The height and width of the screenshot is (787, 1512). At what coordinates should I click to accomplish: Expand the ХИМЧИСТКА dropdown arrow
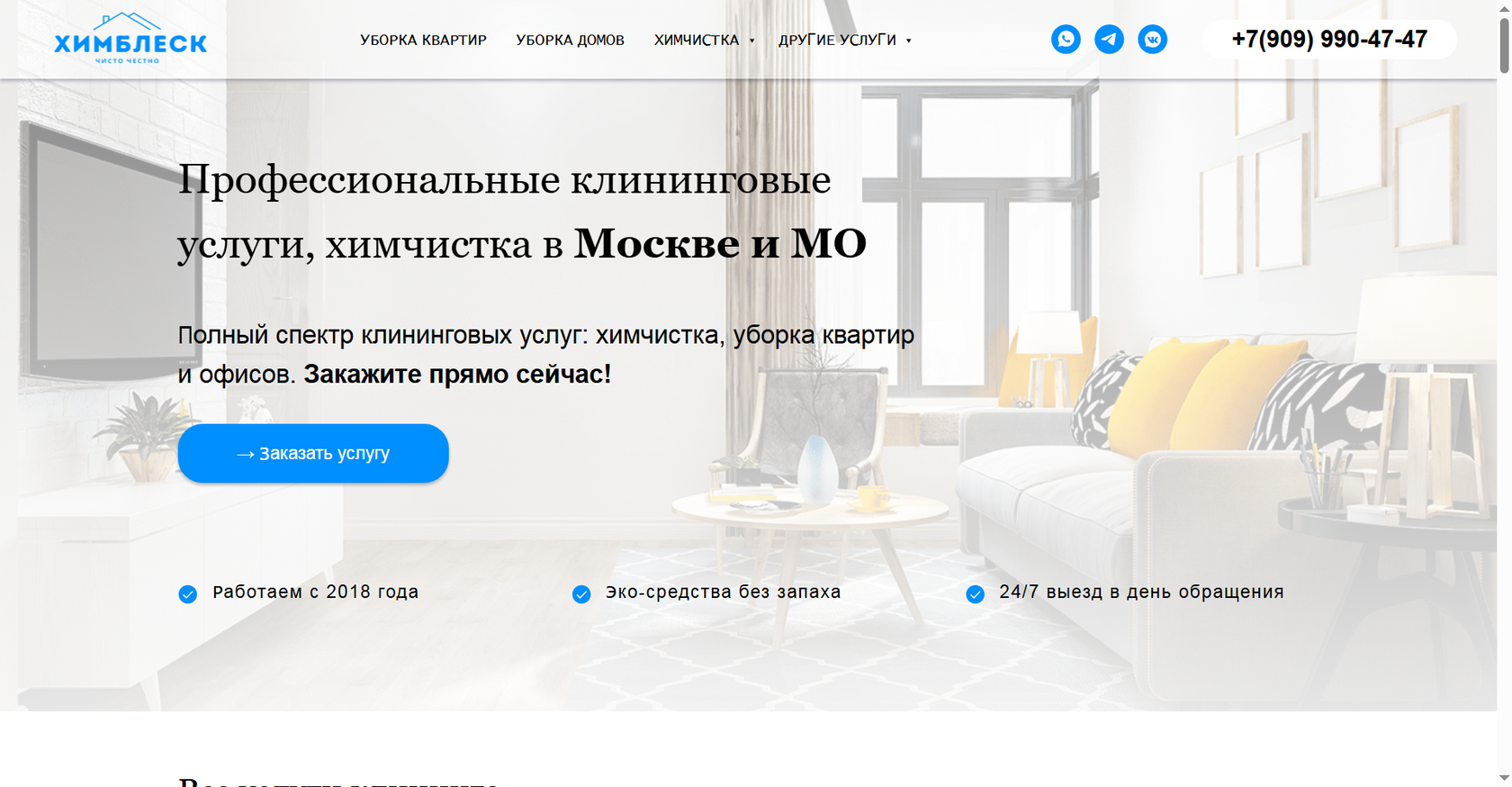(751, 41)
